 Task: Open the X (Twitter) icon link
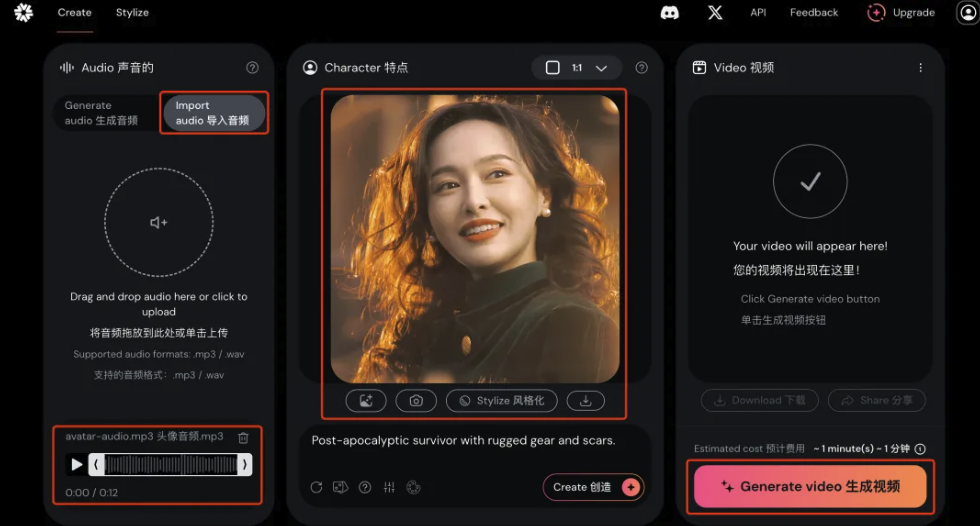coord(715,12)
